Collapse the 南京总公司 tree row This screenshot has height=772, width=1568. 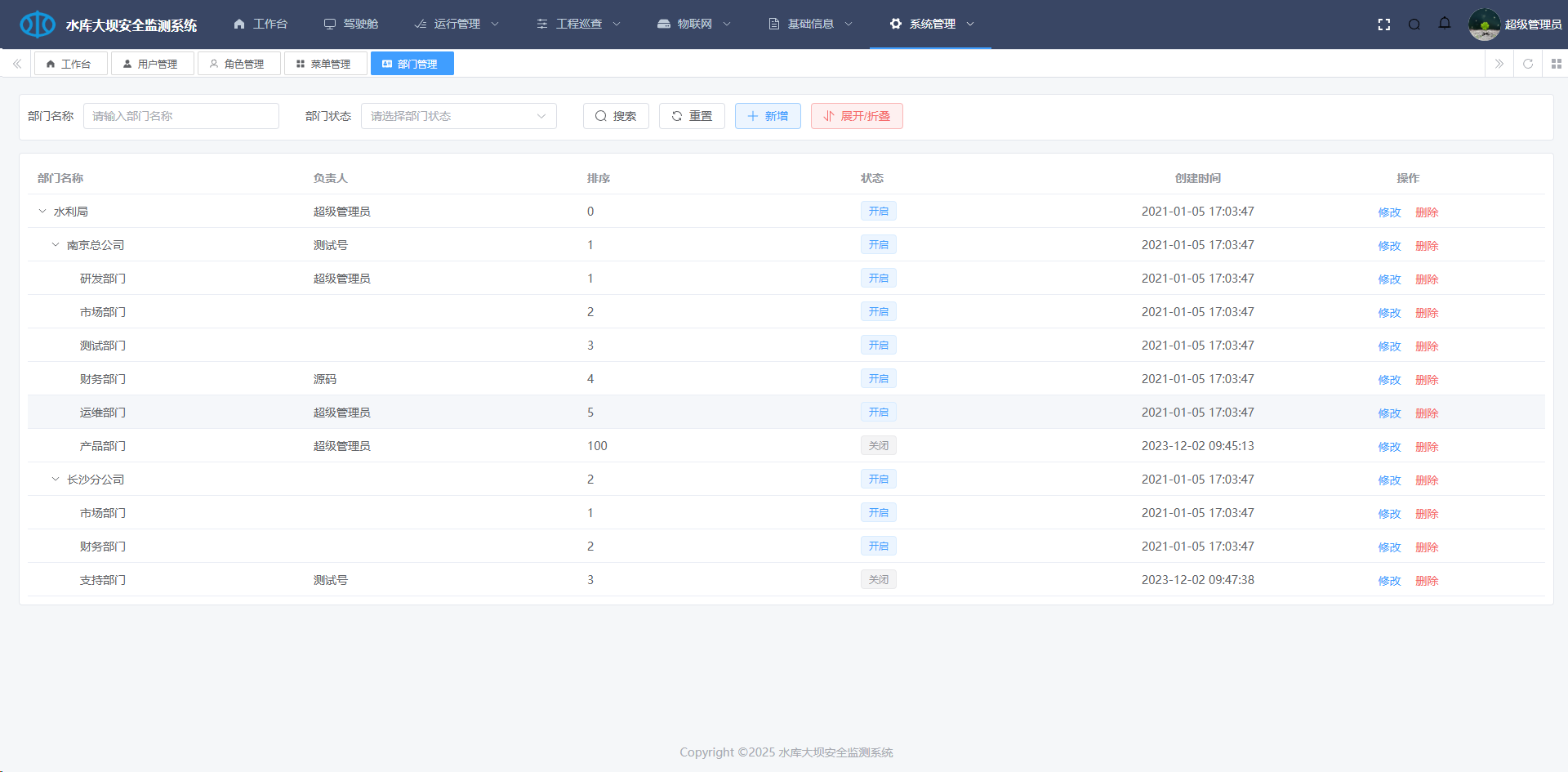(56, 245)
